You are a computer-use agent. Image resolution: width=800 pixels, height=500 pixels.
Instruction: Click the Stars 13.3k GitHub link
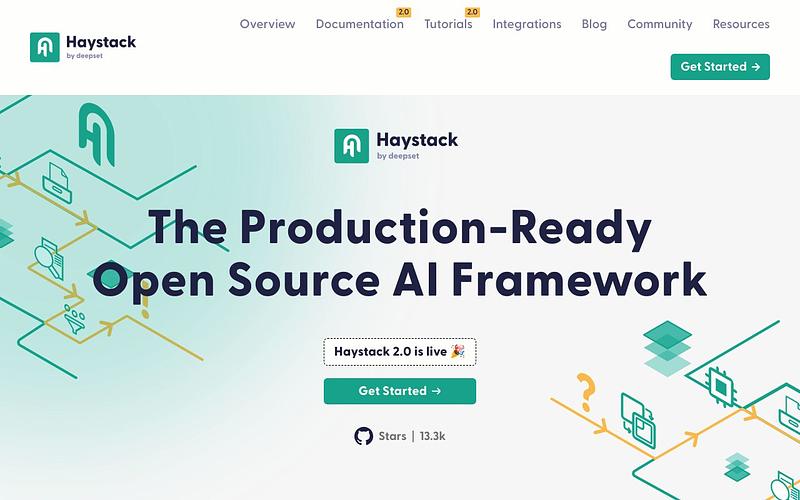tap(400, 436)
